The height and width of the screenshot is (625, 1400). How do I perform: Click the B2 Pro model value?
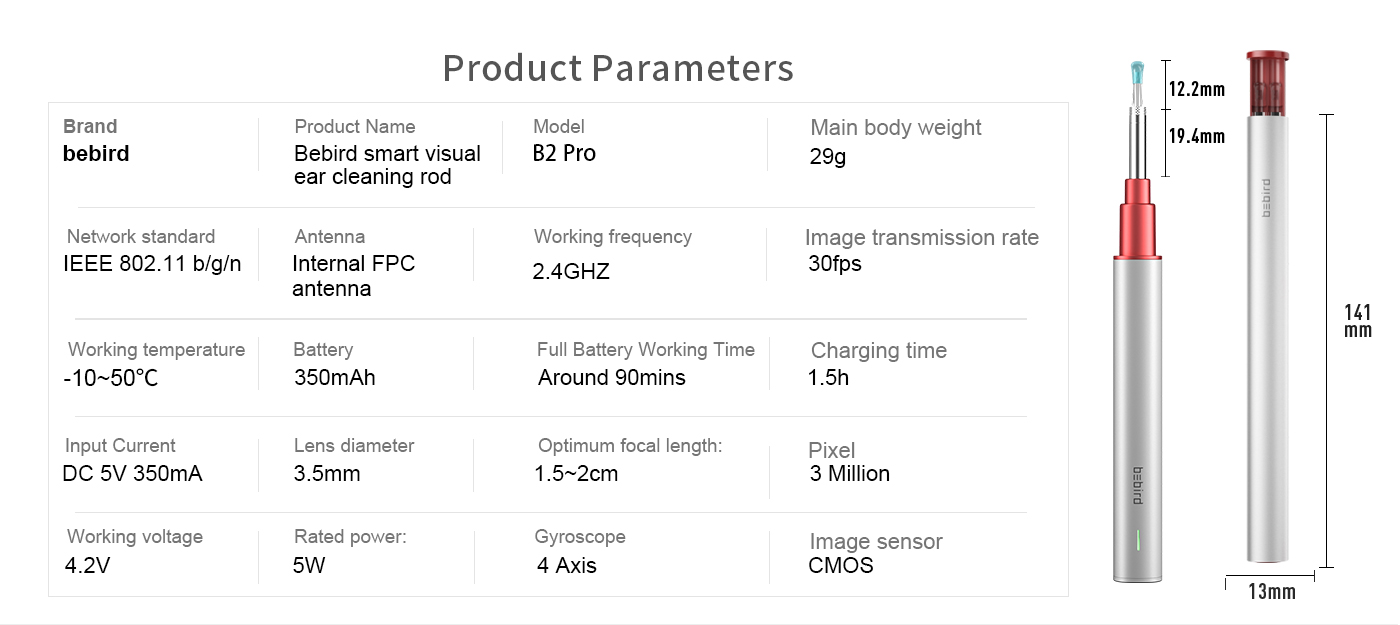pyautogui.click(x=564, y=153)
